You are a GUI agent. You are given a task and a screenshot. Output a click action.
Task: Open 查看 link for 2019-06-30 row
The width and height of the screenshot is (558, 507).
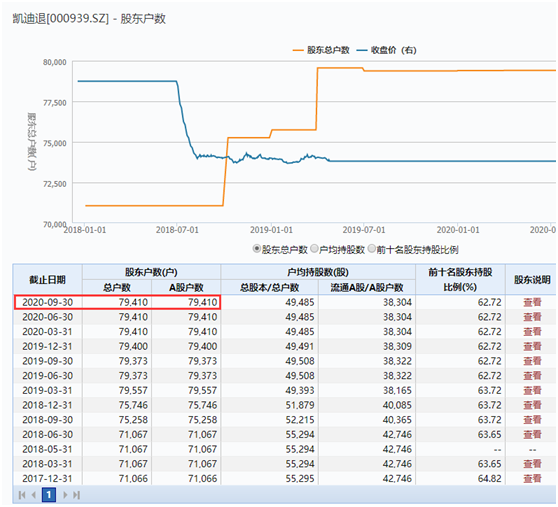tap(532, 376)
